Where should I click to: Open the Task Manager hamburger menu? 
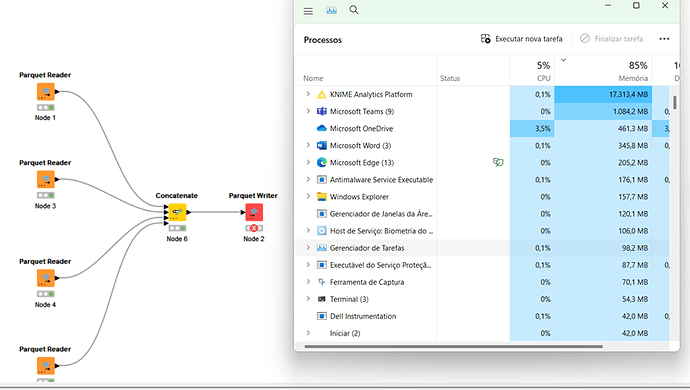coord(308,11)
